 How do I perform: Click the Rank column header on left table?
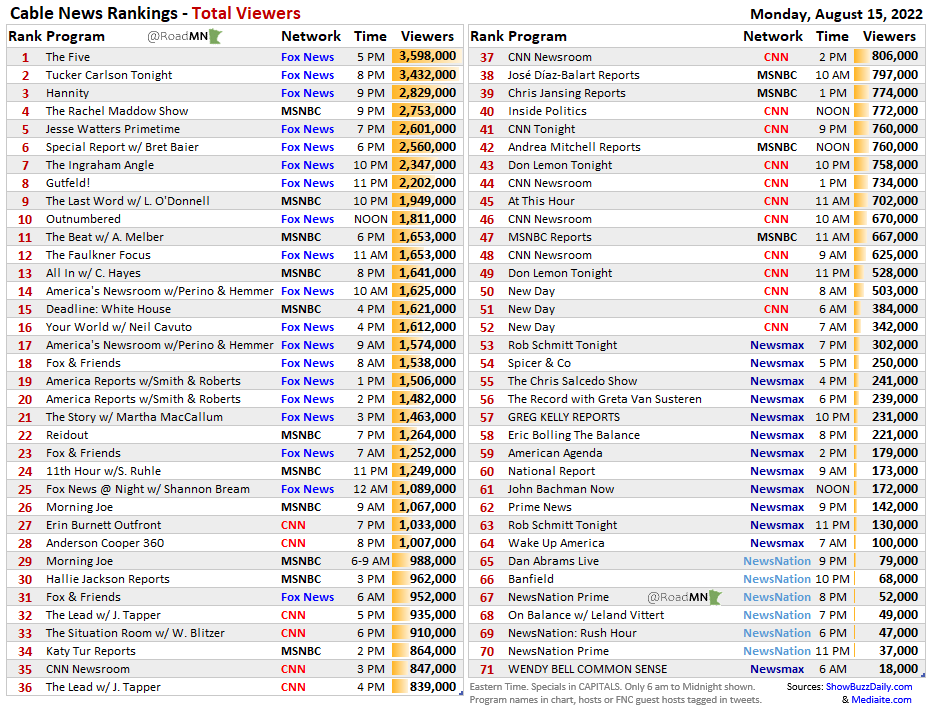pos(25,37)
